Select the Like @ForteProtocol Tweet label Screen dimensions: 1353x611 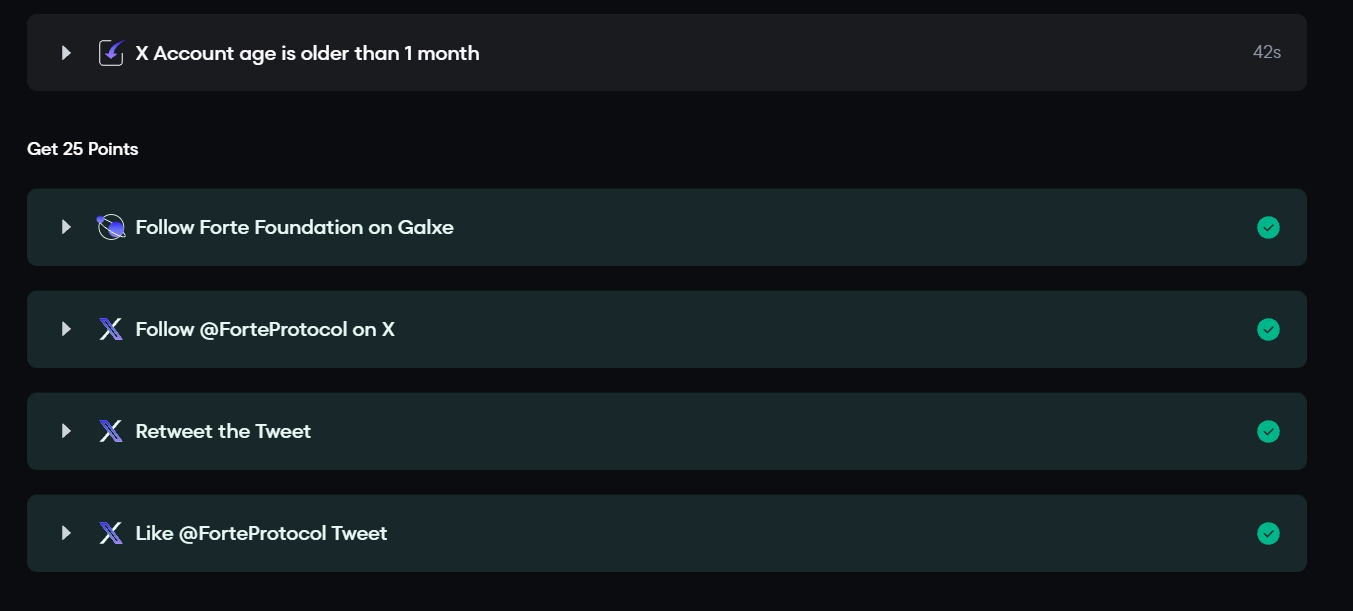pos(261,533)
